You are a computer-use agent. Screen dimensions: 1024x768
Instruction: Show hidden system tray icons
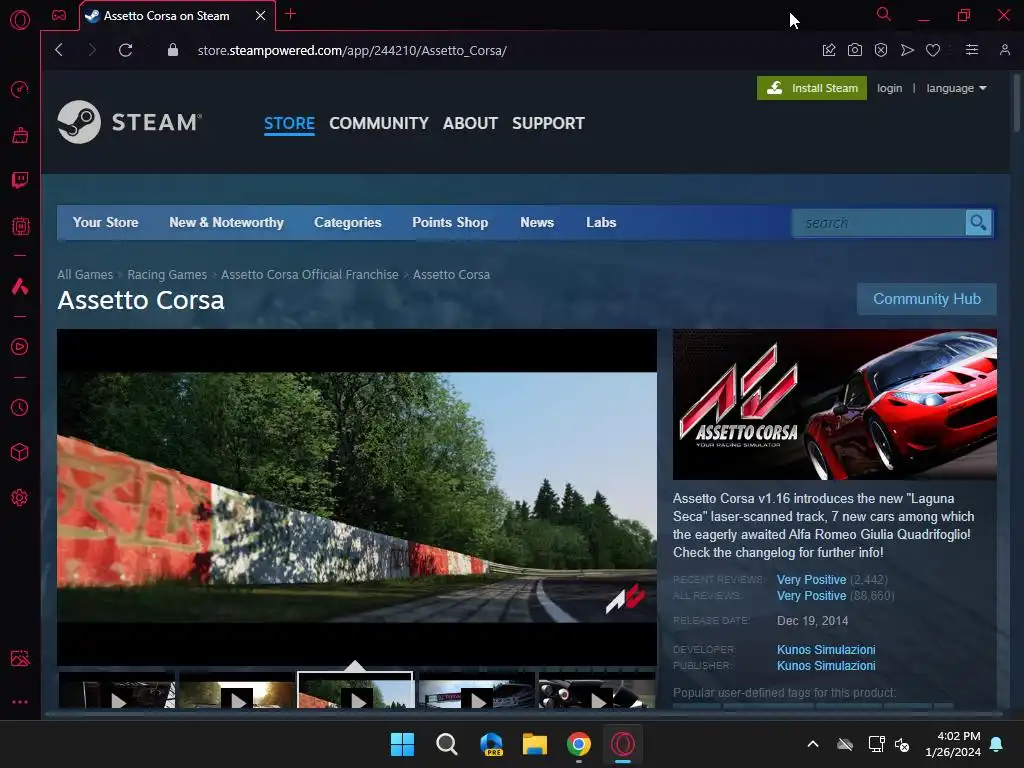pyautogui.click(x=813, y=744)
